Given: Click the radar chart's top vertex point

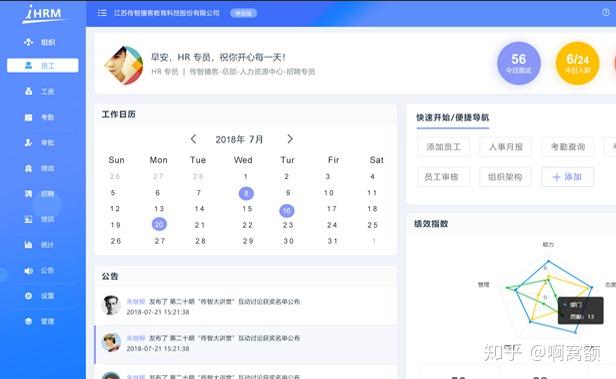Looking at the screenshot, I should (x=548, y=261).
